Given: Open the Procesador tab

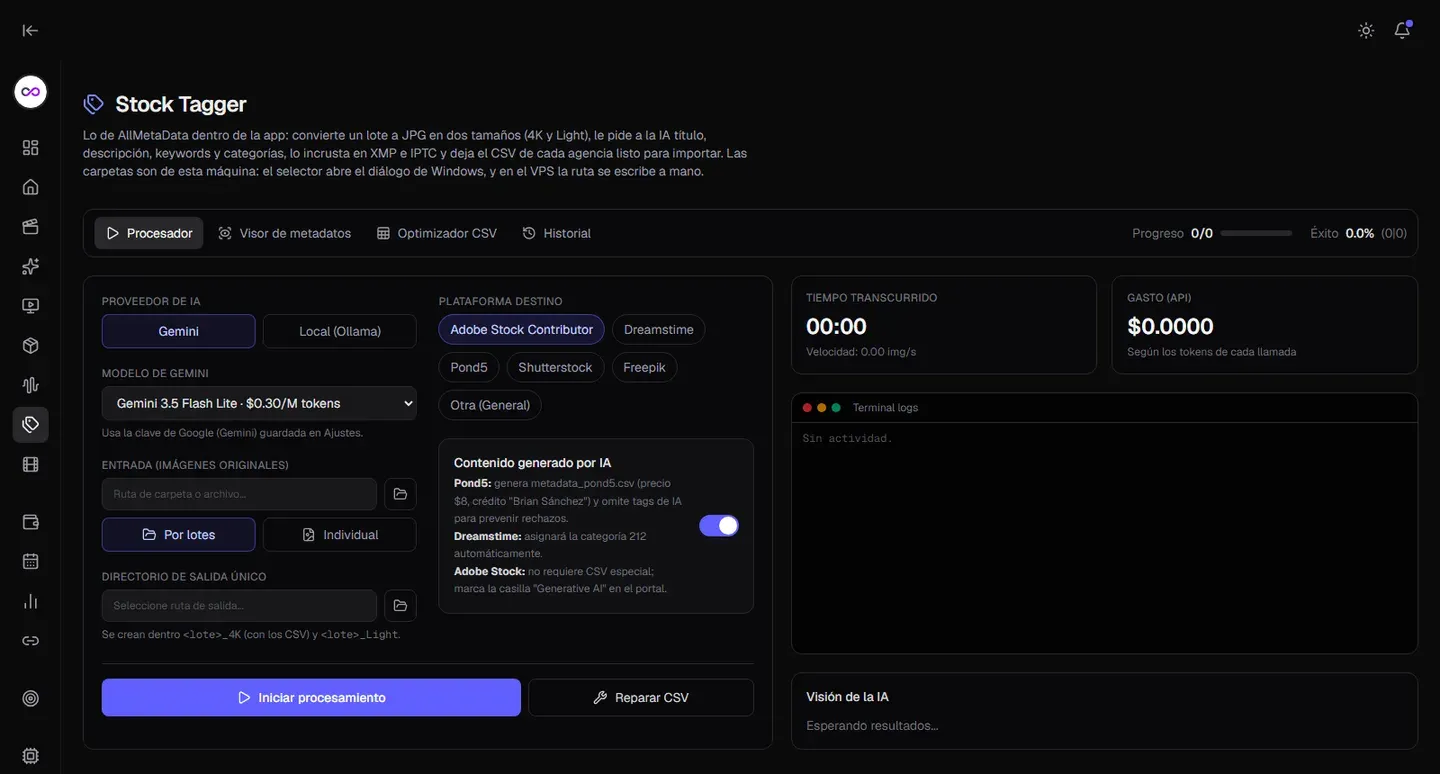Looking at the screenshot, I should click(149, 233).
